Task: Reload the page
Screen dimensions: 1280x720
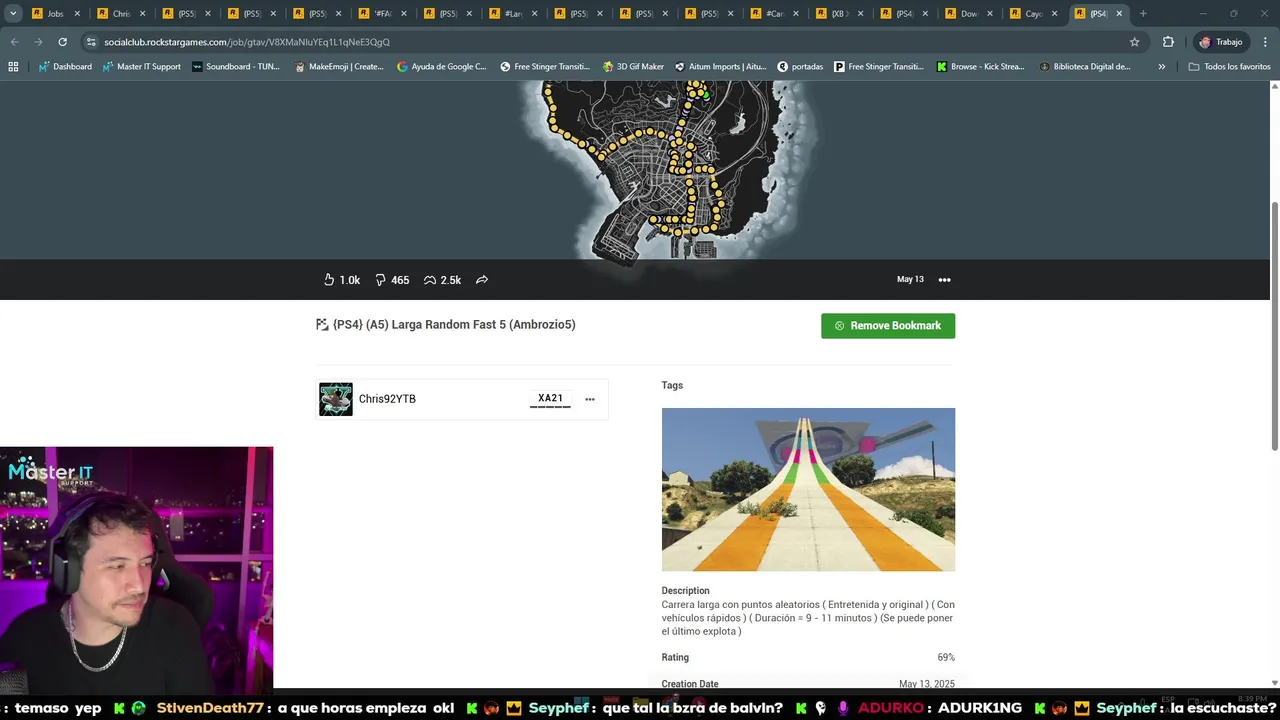Action: (62, 42)
